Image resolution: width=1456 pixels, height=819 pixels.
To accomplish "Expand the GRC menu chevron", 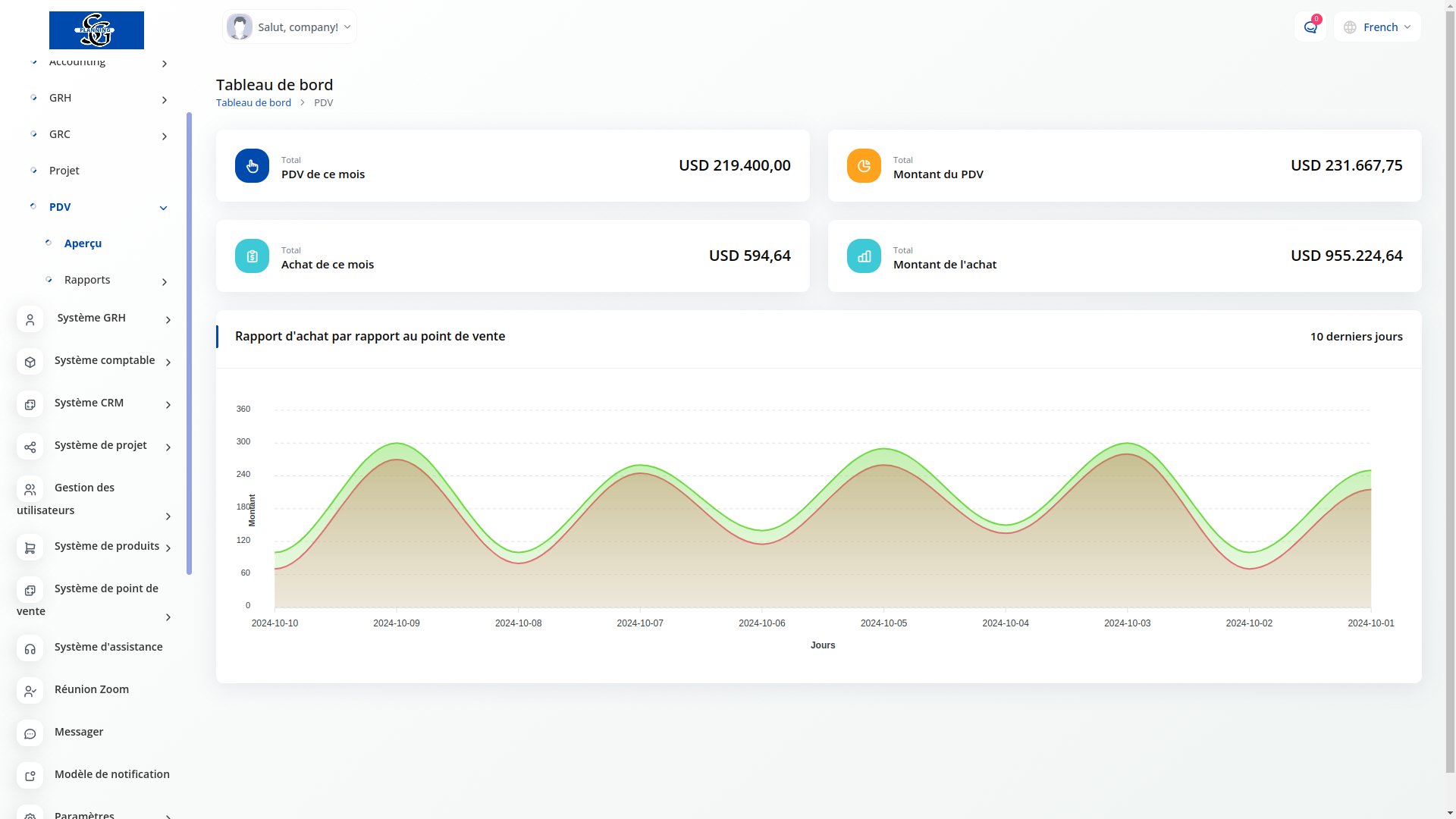I will pos(165,136).
